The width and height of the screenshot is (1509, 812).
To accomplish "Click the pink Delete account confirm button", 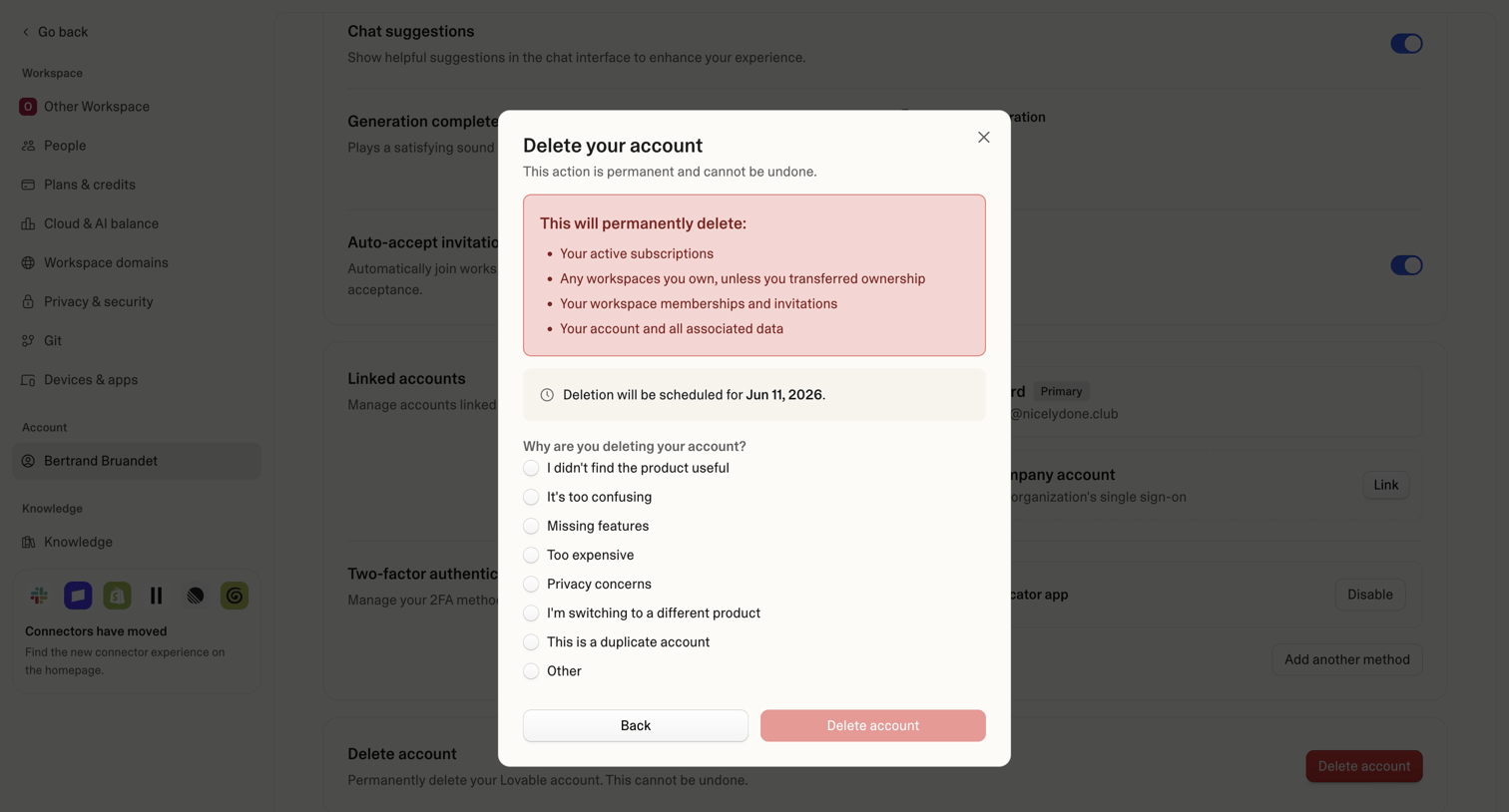I will coord(873,726).
